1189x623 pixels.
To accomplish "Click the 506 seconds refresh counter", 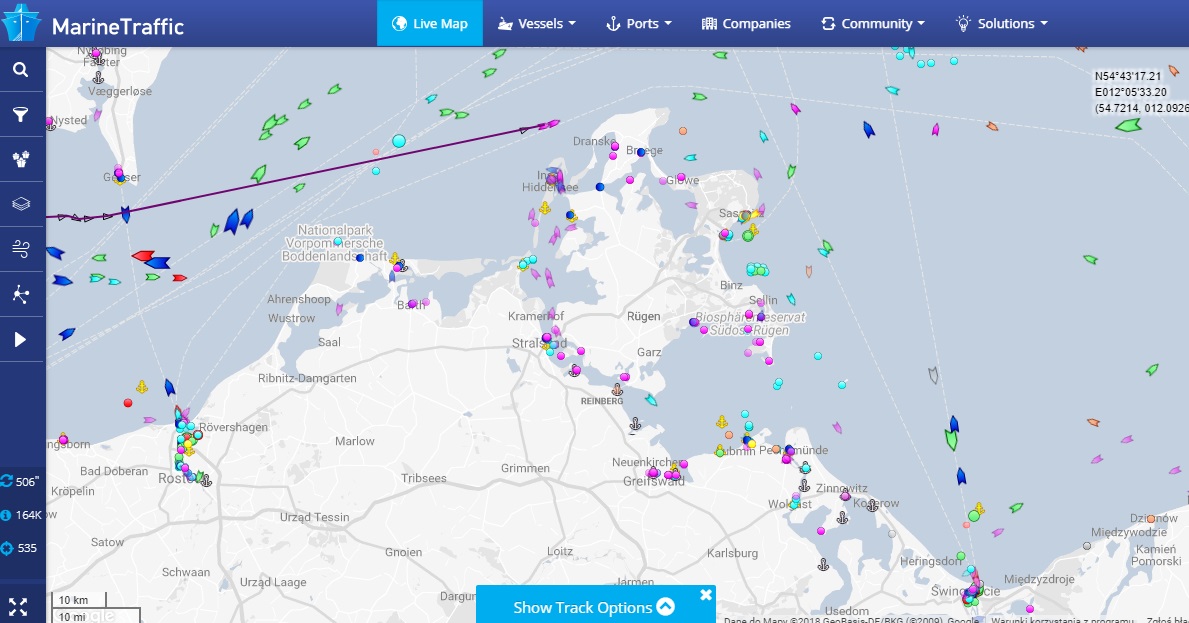I will pos(21,481).
